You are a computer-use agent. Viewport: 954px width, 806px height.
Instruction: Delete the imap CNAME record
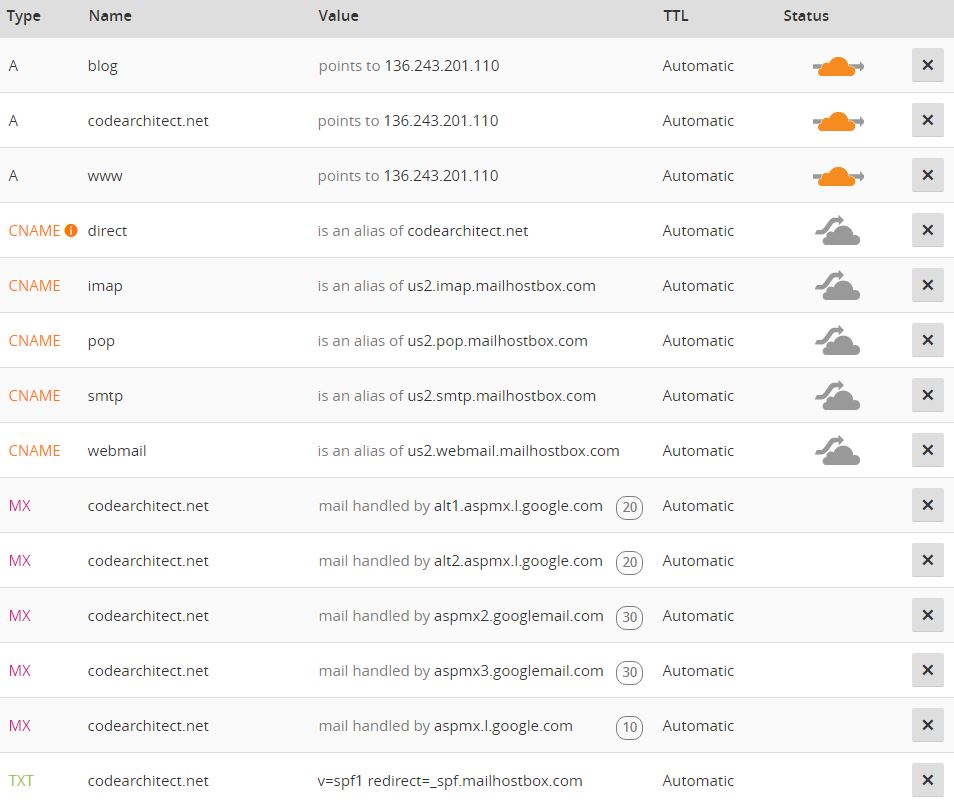tap(927, 285)
